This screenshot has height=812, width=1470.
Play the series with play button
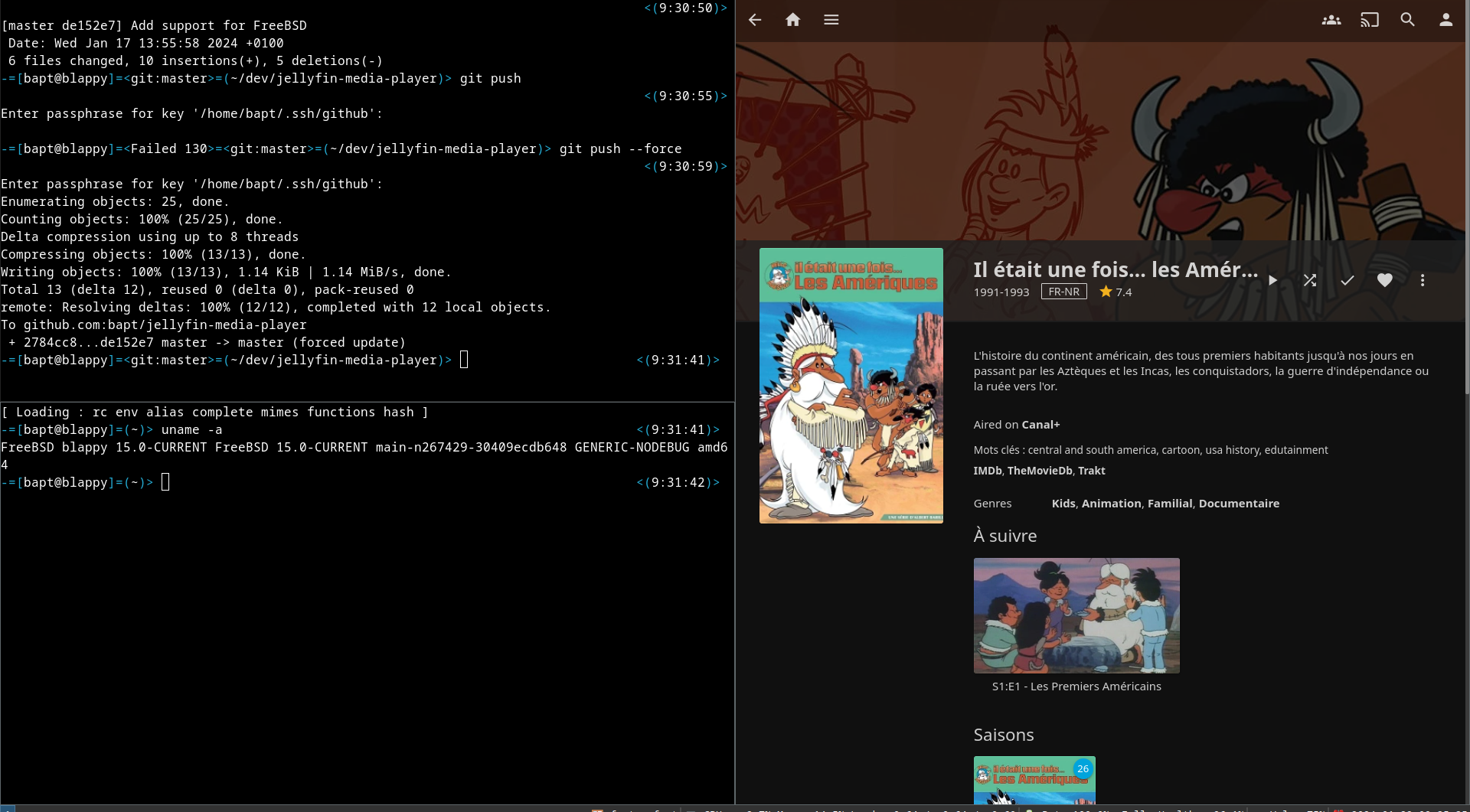coord(1272,281)
